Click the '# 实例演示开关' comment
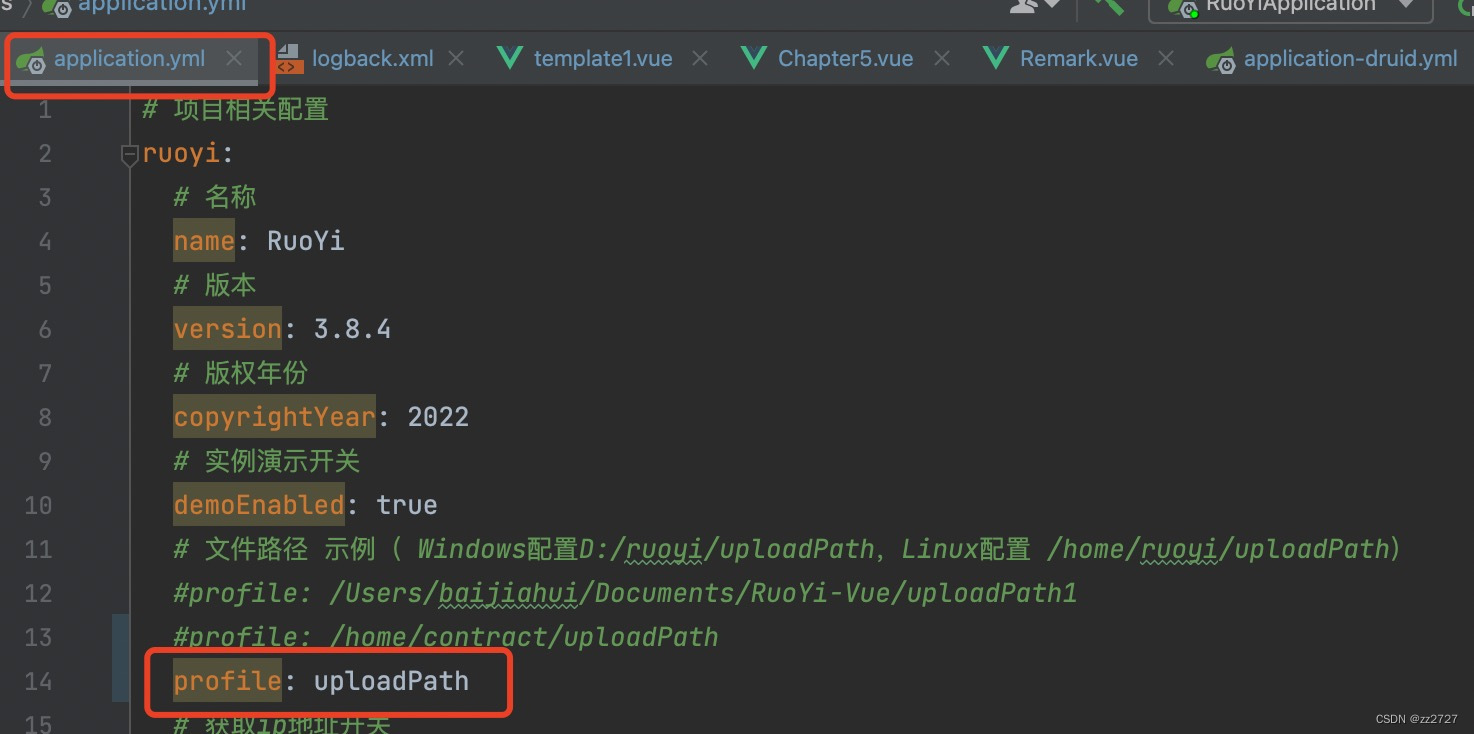This screenshot has width=1474, height=734. point(266,461)
